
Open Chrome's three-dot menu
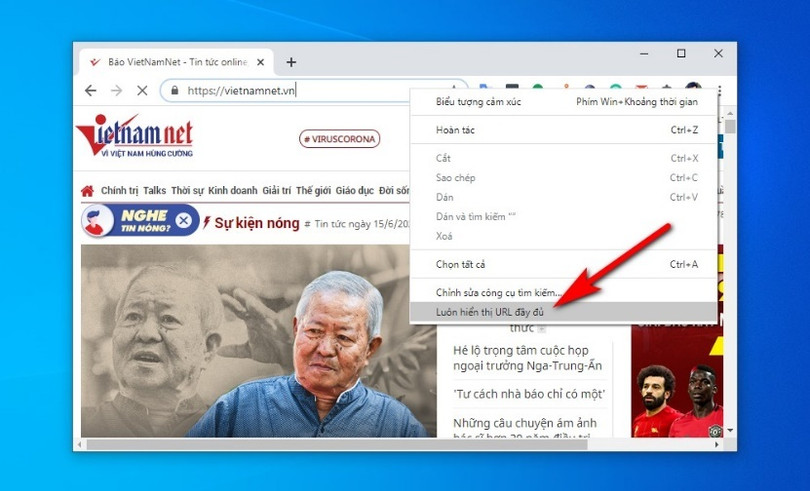(719, 90)
